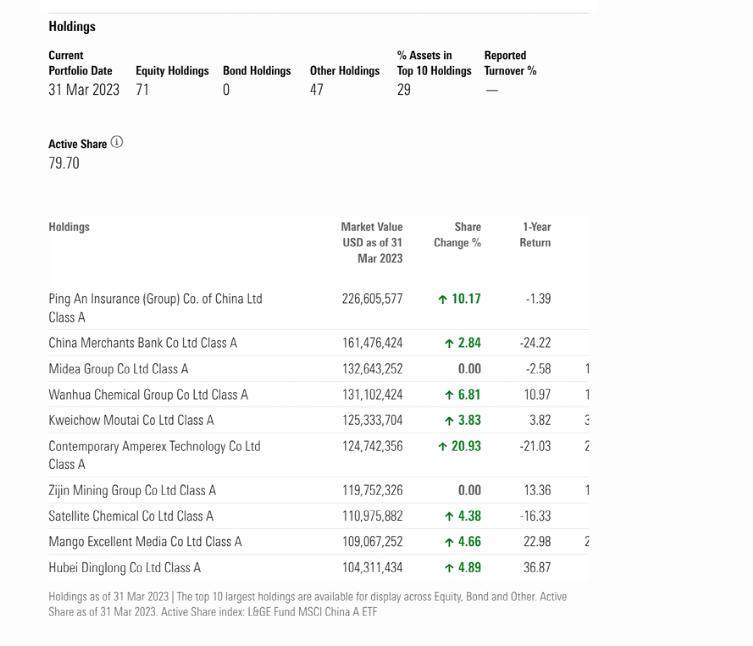Click Mango Excellent Media up arrow

click(449, 542)
